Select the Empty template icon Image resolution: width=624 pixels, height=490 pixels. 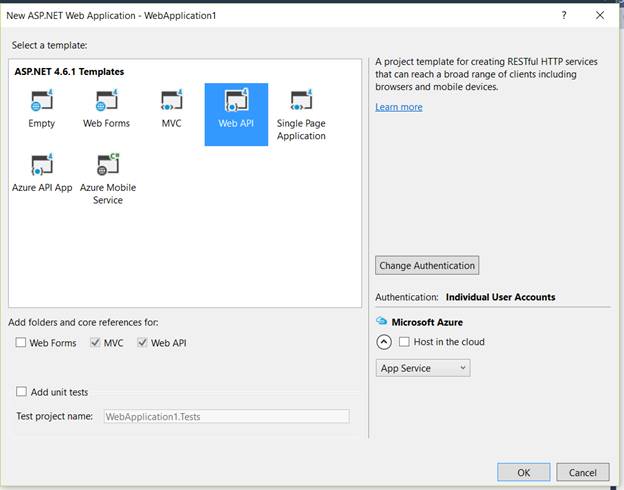click(x=42, y=103)
